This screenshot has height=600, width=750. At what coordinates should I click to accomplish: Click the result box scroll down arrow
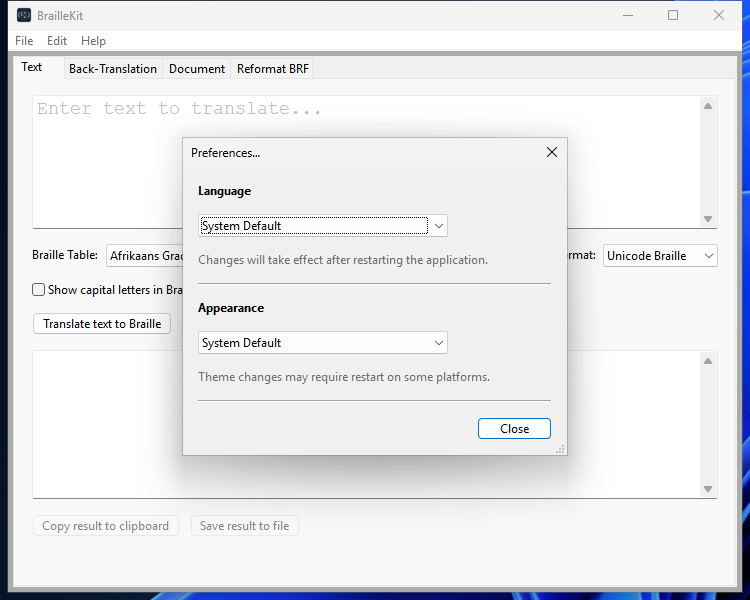708,489
